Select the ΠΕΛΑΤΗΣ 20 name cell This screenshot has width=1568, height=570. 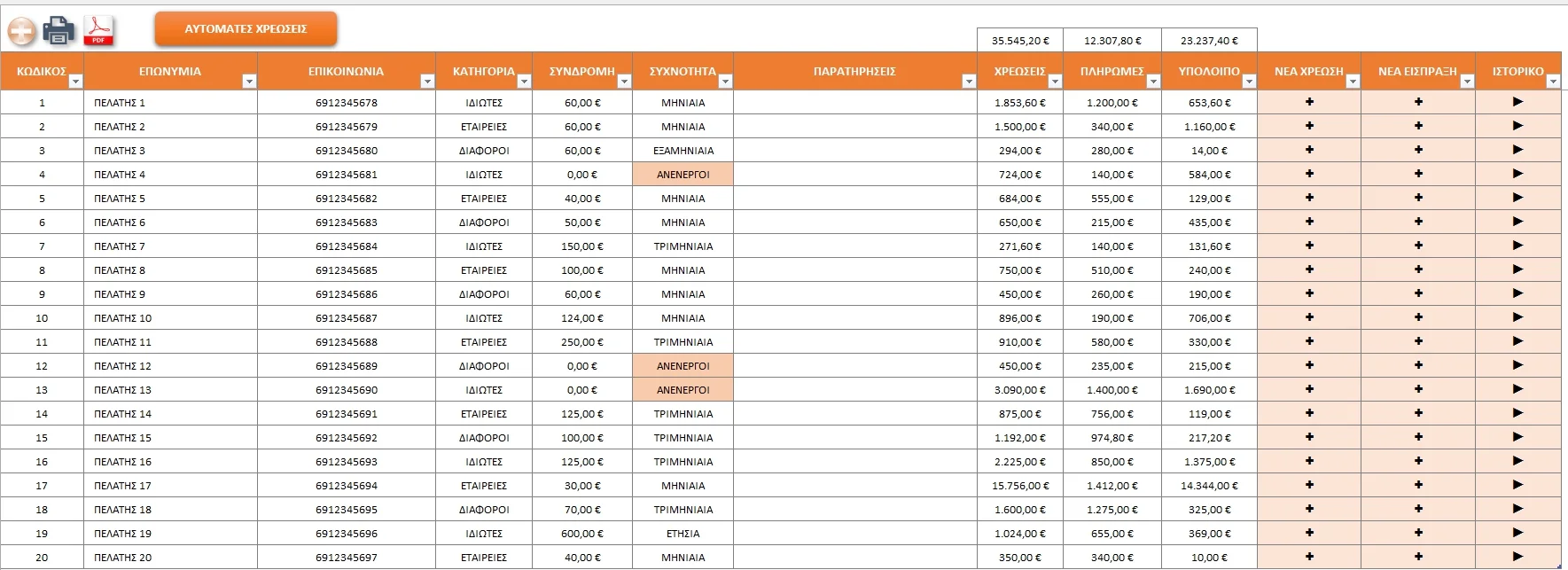point(170,558)
